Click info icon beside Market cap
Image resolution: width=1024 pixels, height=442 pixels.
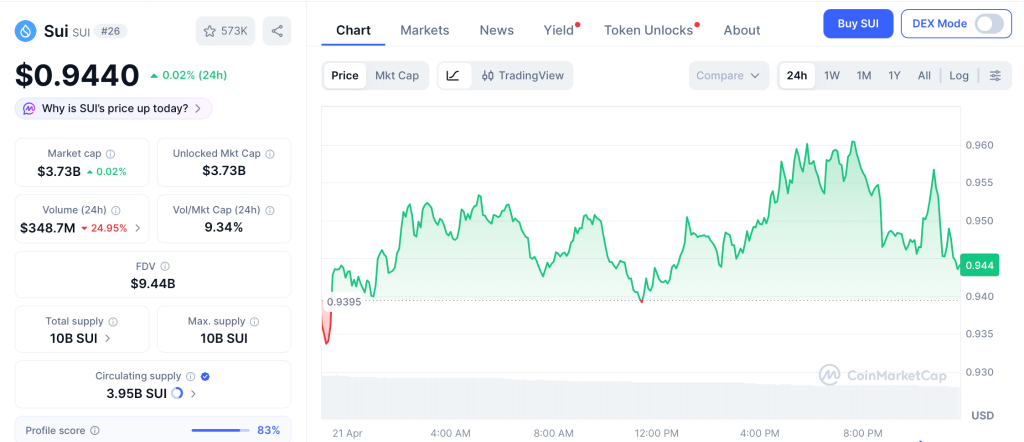[110, 154]
